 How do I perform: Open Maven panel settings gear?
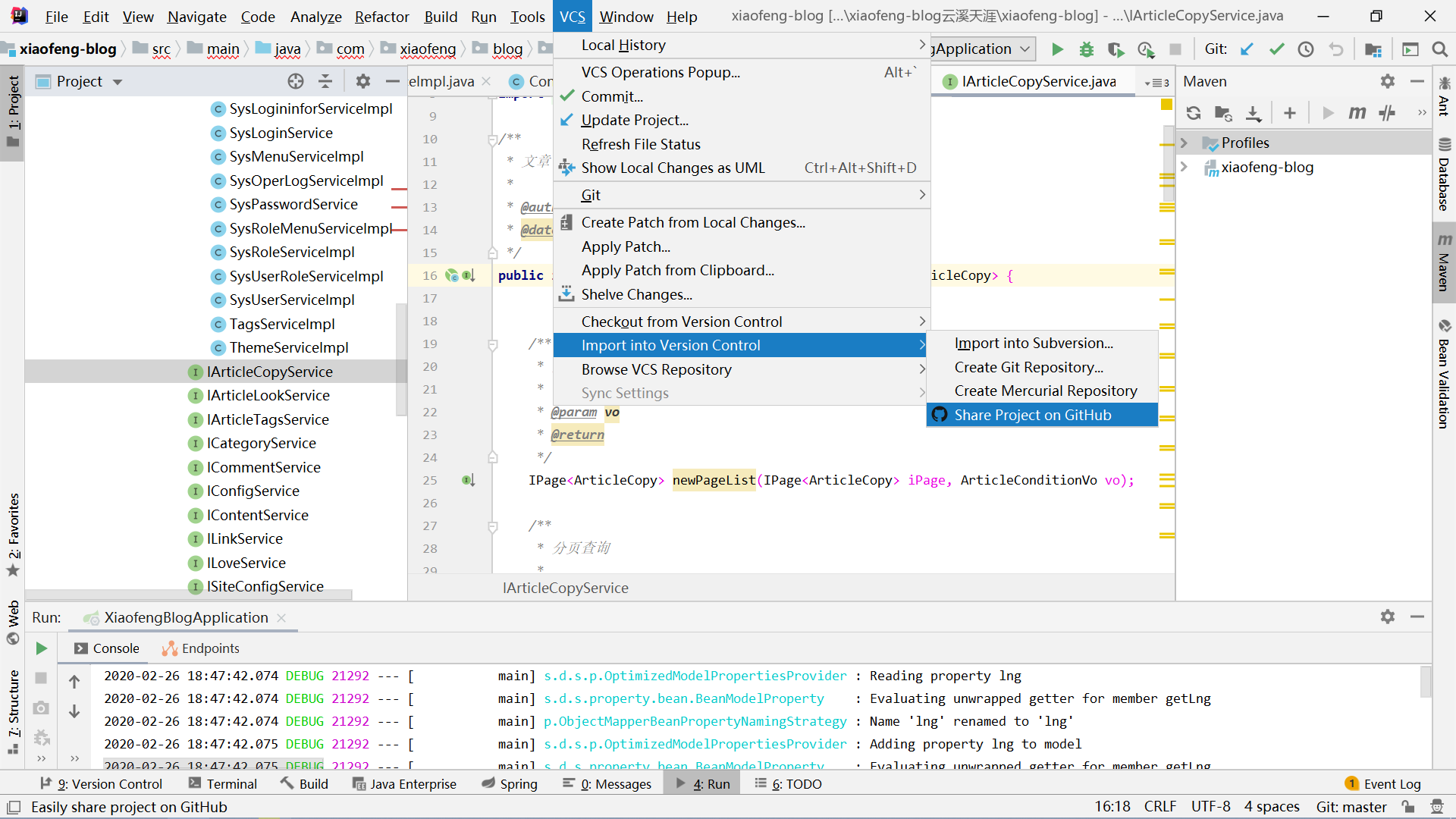[x=1388, y=81]
